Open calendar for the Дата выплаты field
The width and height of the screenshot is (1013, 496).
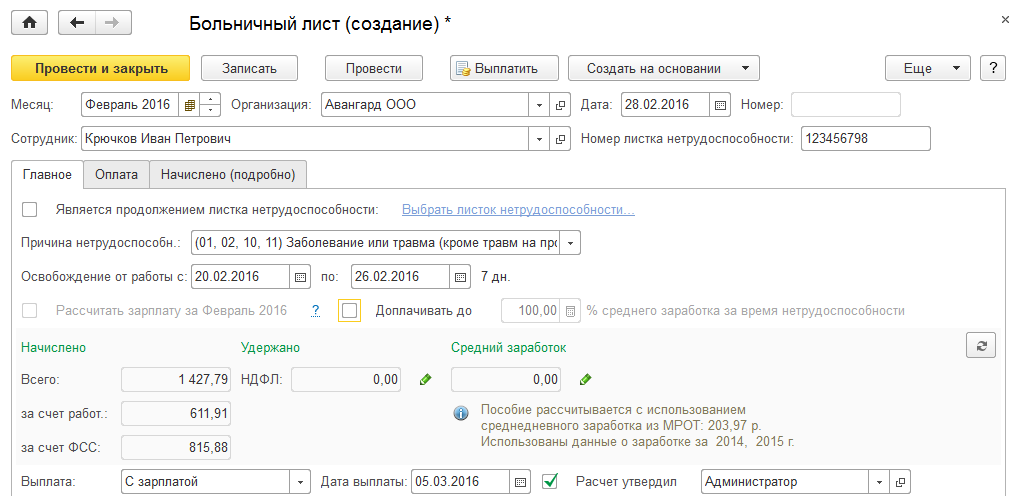pyautogui.click(x=520, y=482)
